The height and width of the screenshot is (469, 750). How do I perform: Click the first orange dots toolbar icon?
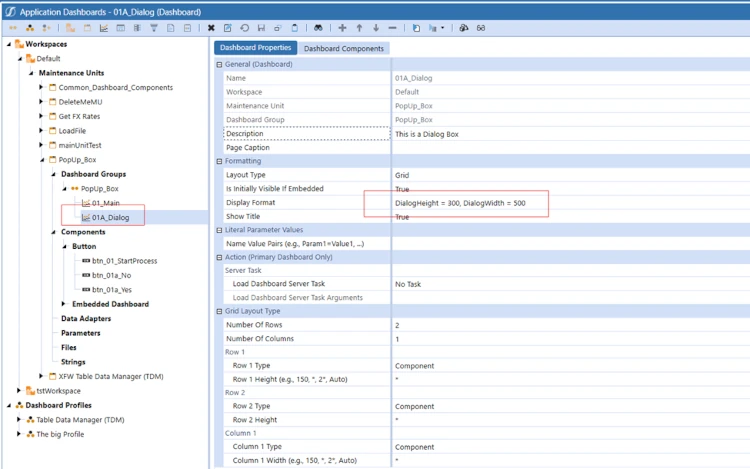tap(13, 28)
